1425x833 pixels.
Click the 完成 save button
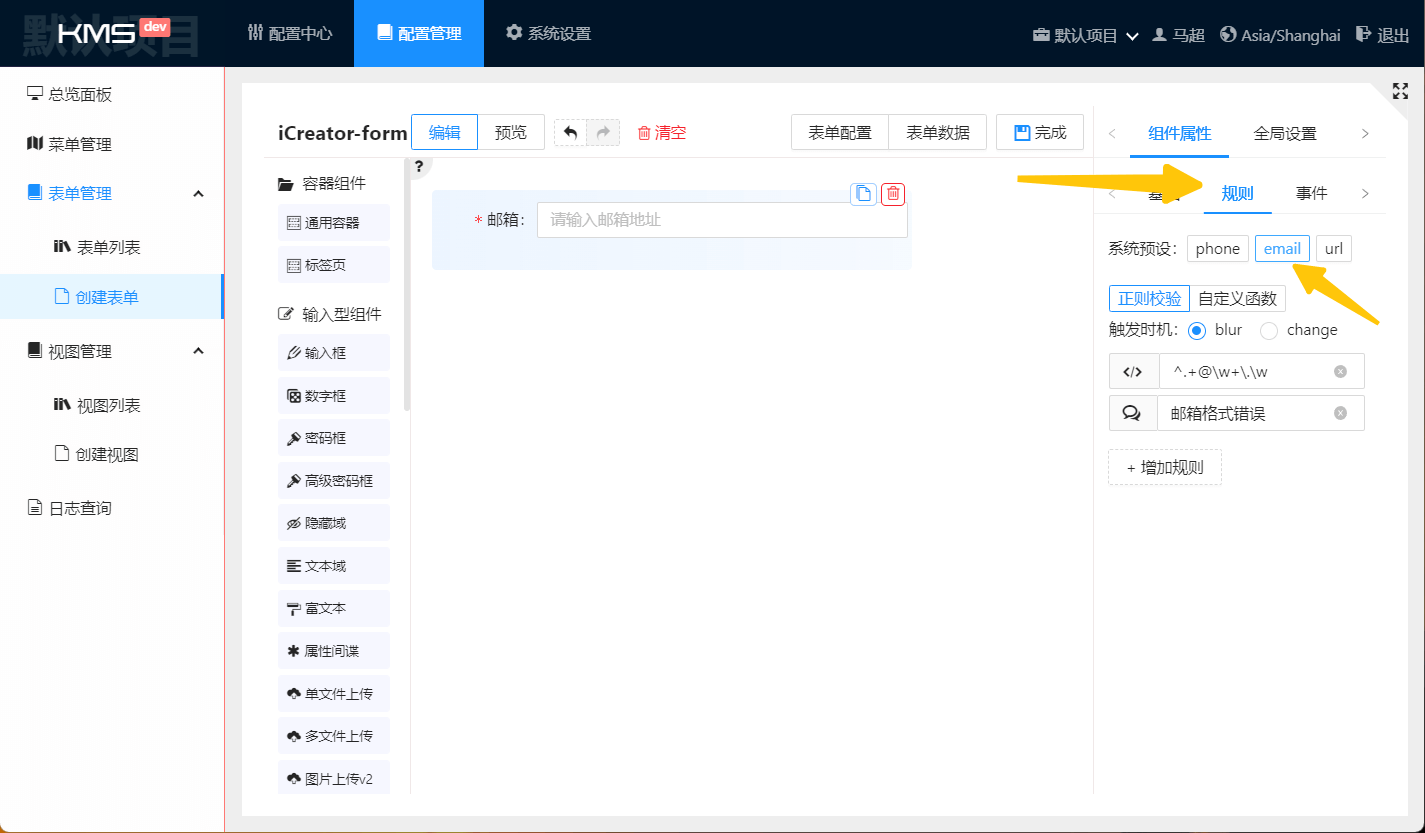click(1040, 133)
